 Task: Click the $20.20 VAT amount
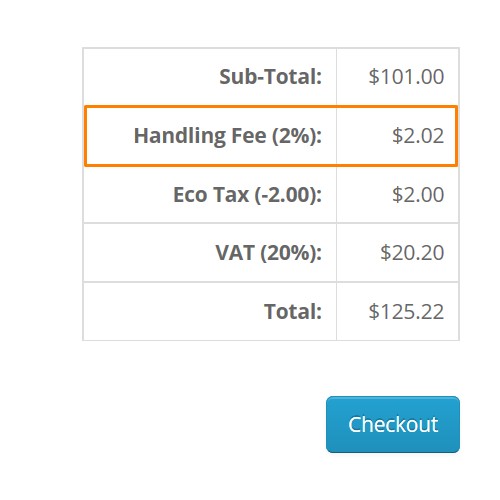point(412,253)
